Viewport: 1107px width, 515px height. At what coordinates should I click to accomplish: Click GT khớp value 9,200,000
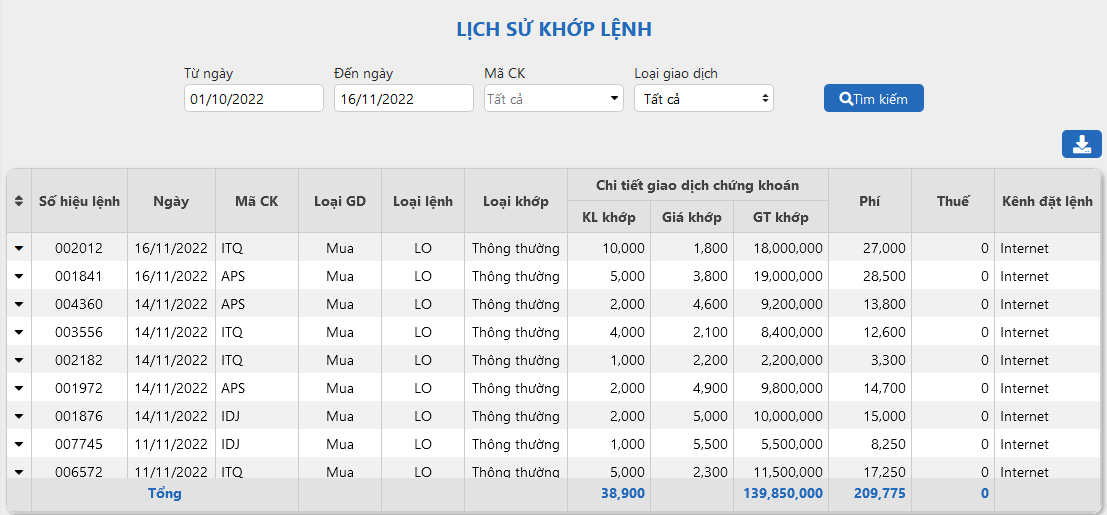point(790,304)
